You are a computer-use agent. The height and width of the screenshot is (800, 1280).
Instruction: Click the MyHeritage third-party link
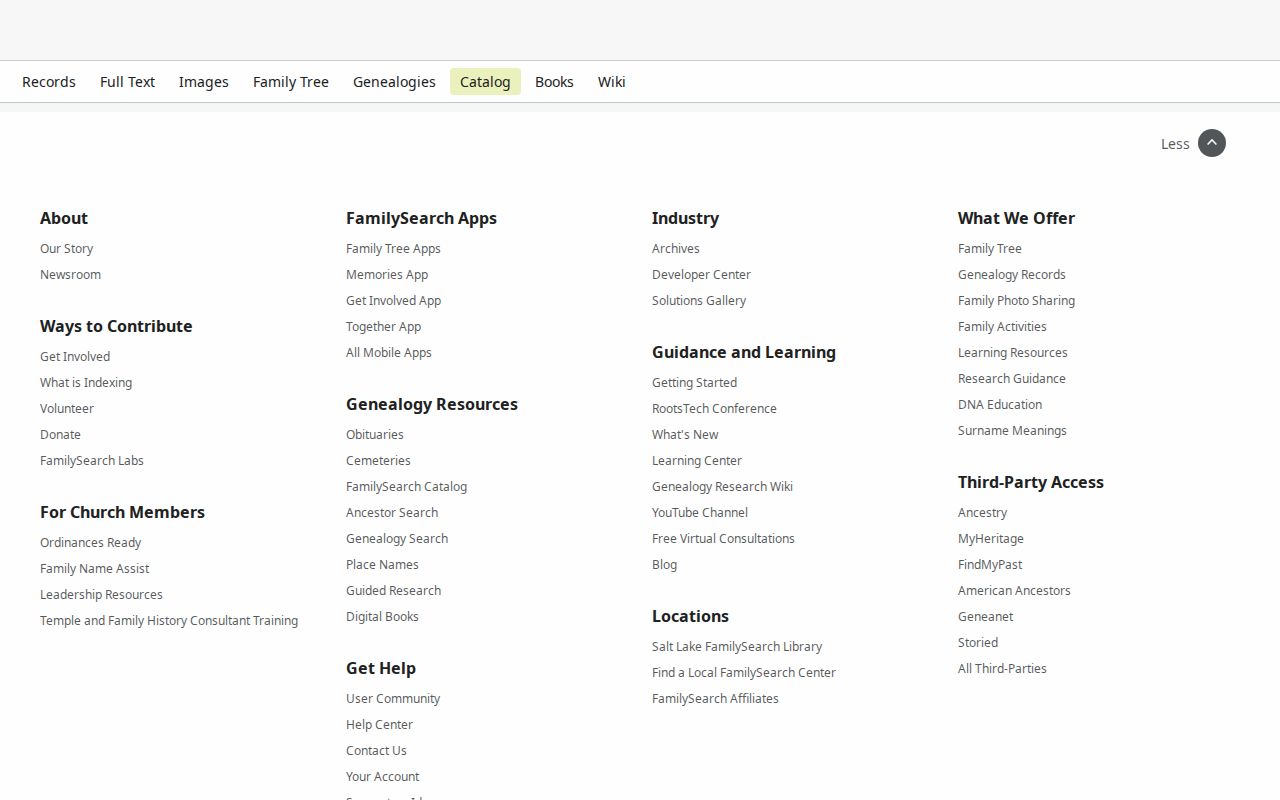(x=991, y=538)
